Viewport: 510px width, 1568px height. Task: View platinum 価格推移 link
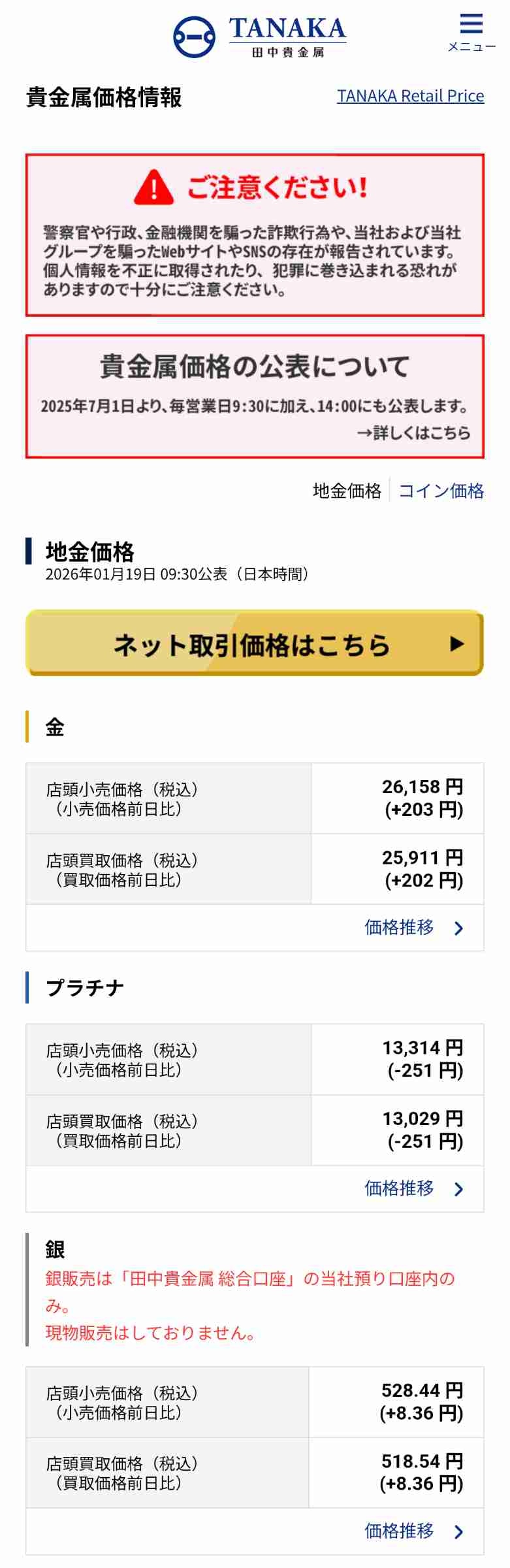pyautogui.click(x=399, y=1188)
